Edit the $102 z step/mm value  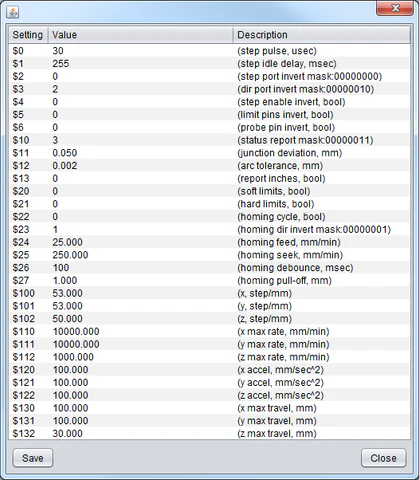coord(141,319)
